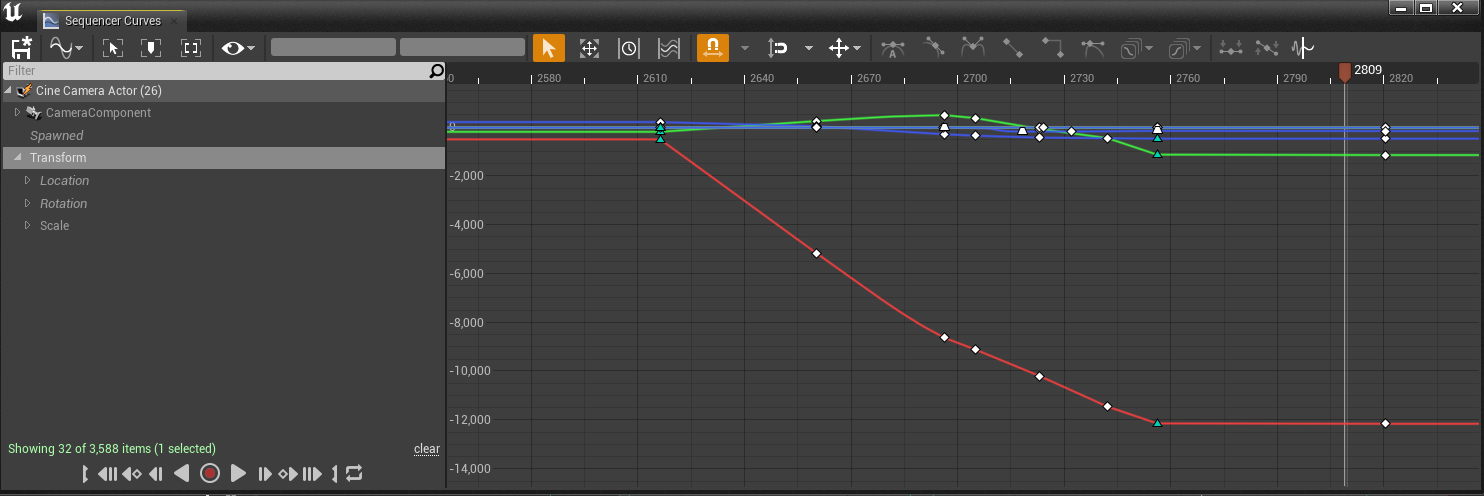Expand the Location channel group
Viewport: 1484px width, 496px height.
tap(28, 181)
